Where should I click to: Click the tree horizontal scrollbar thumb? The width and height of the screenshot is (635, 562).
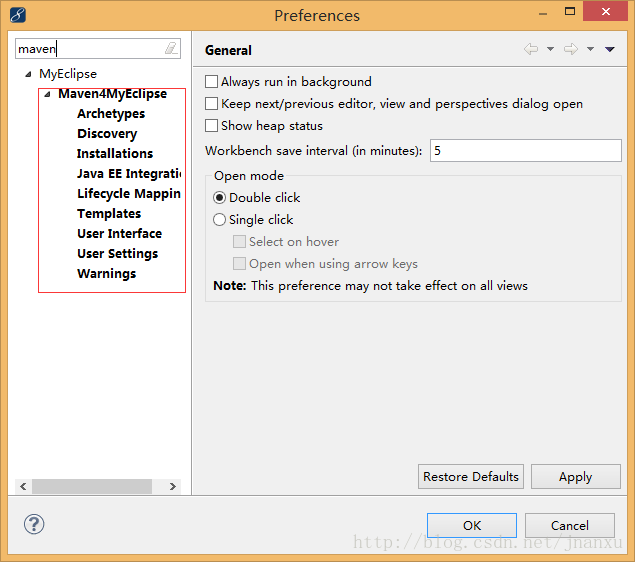click(92, 486)
